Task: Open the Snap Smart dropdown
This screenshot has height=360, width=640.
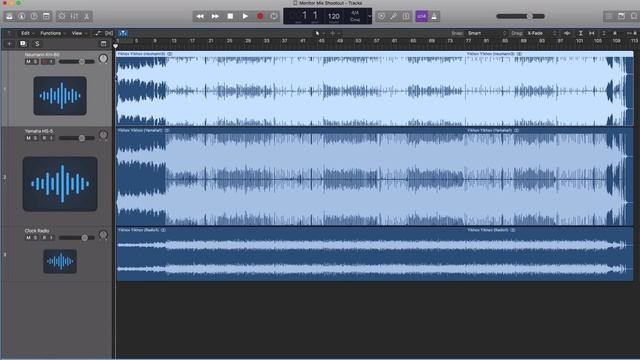Action: click(x=487, y=33)
